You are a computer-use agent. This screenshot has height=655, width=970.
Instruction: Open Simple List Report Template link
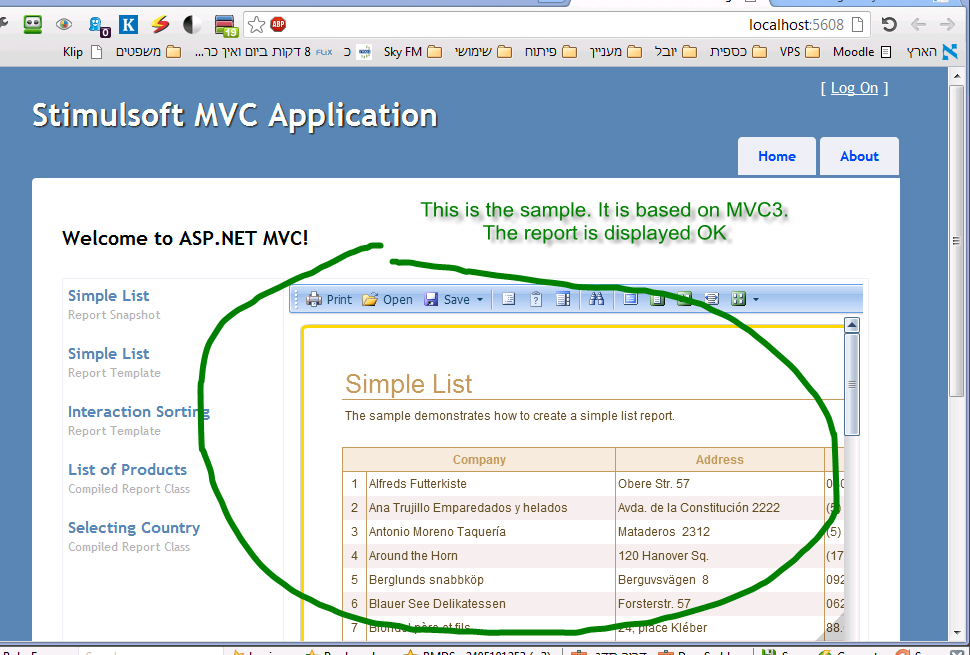click(x=109, y=354)
